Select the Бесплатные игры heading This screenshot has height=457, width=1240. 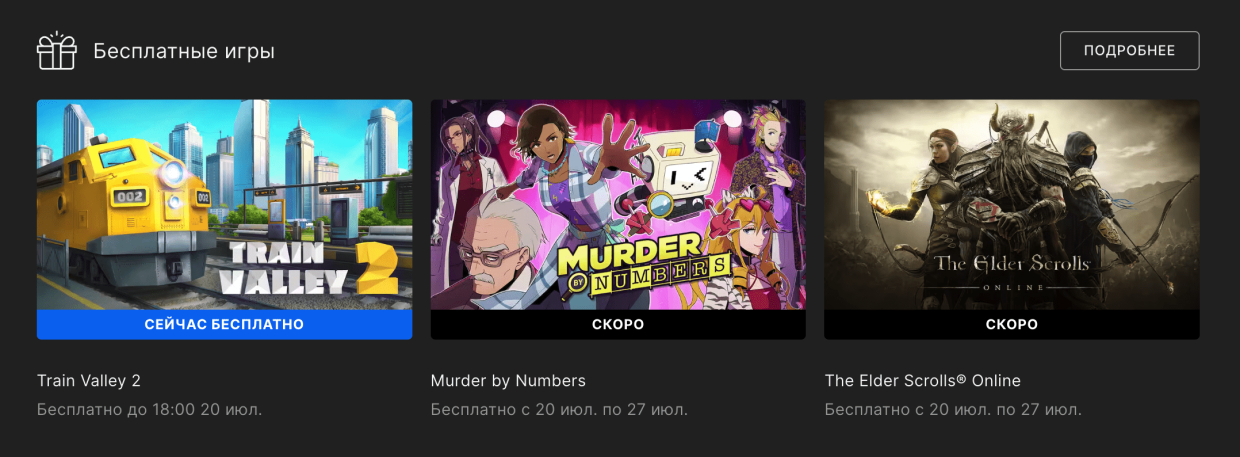point(184,51)
